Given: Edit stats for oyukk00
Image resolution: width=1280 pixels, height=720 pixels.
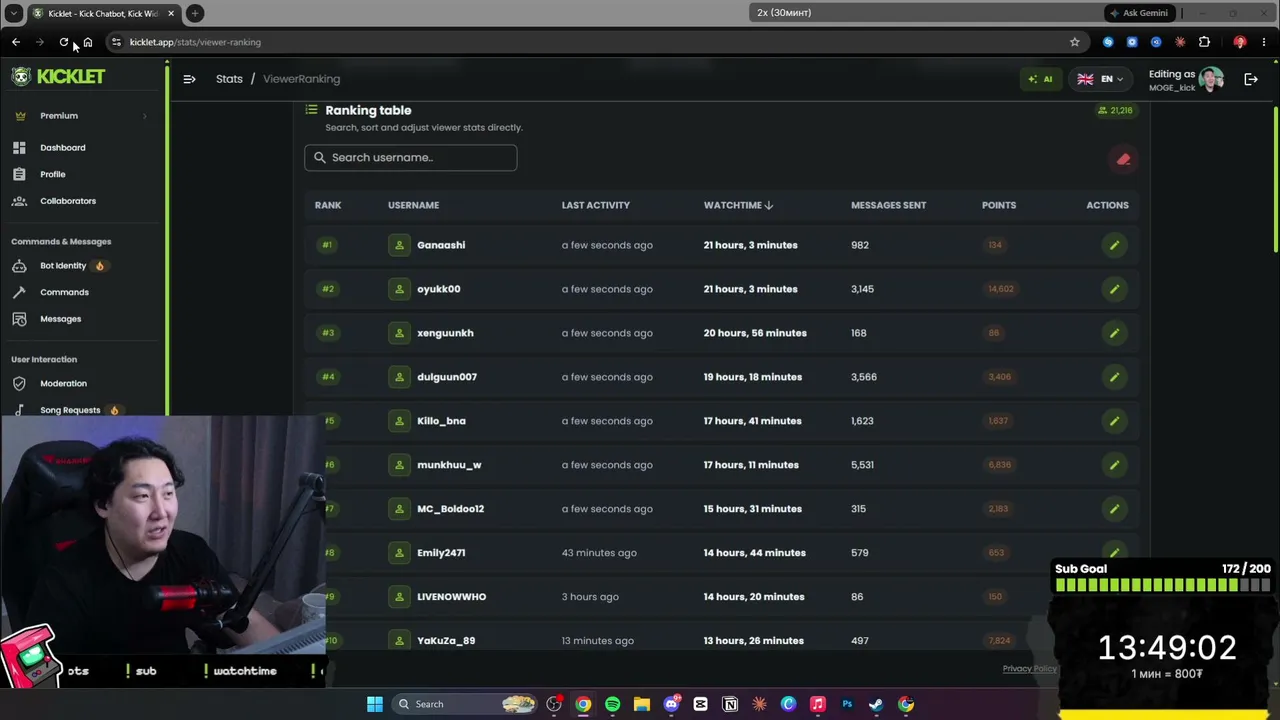Looking at the screenshot, I should [1114, 289].
